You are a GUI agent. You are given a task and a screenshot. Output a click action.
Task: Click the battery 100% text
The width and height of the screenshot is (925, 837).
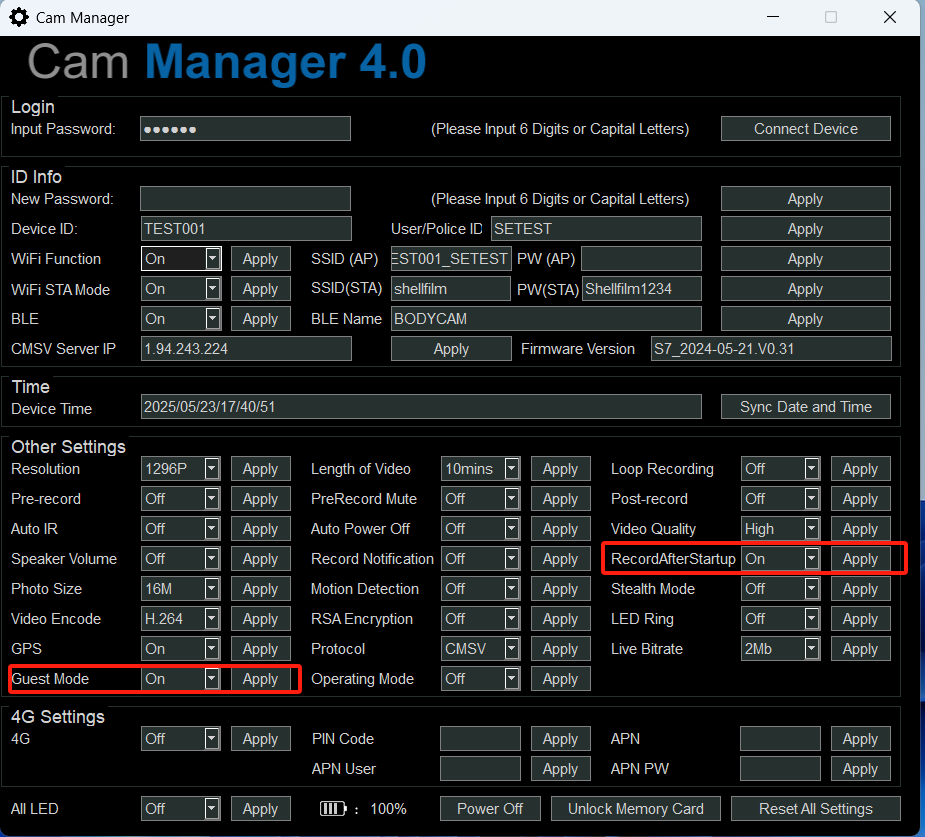click(x=388, y=809)
